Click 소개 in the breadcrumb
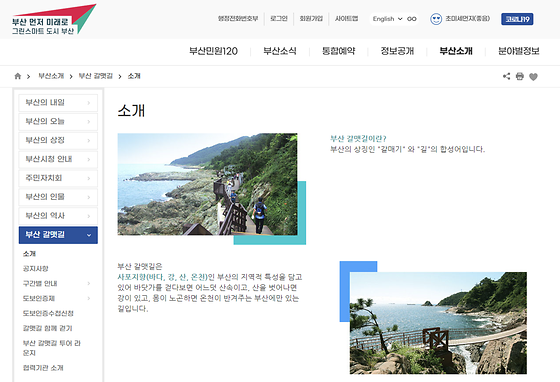Screen dimensions: 560x382 pyautogui.click(x=134, y=76)
